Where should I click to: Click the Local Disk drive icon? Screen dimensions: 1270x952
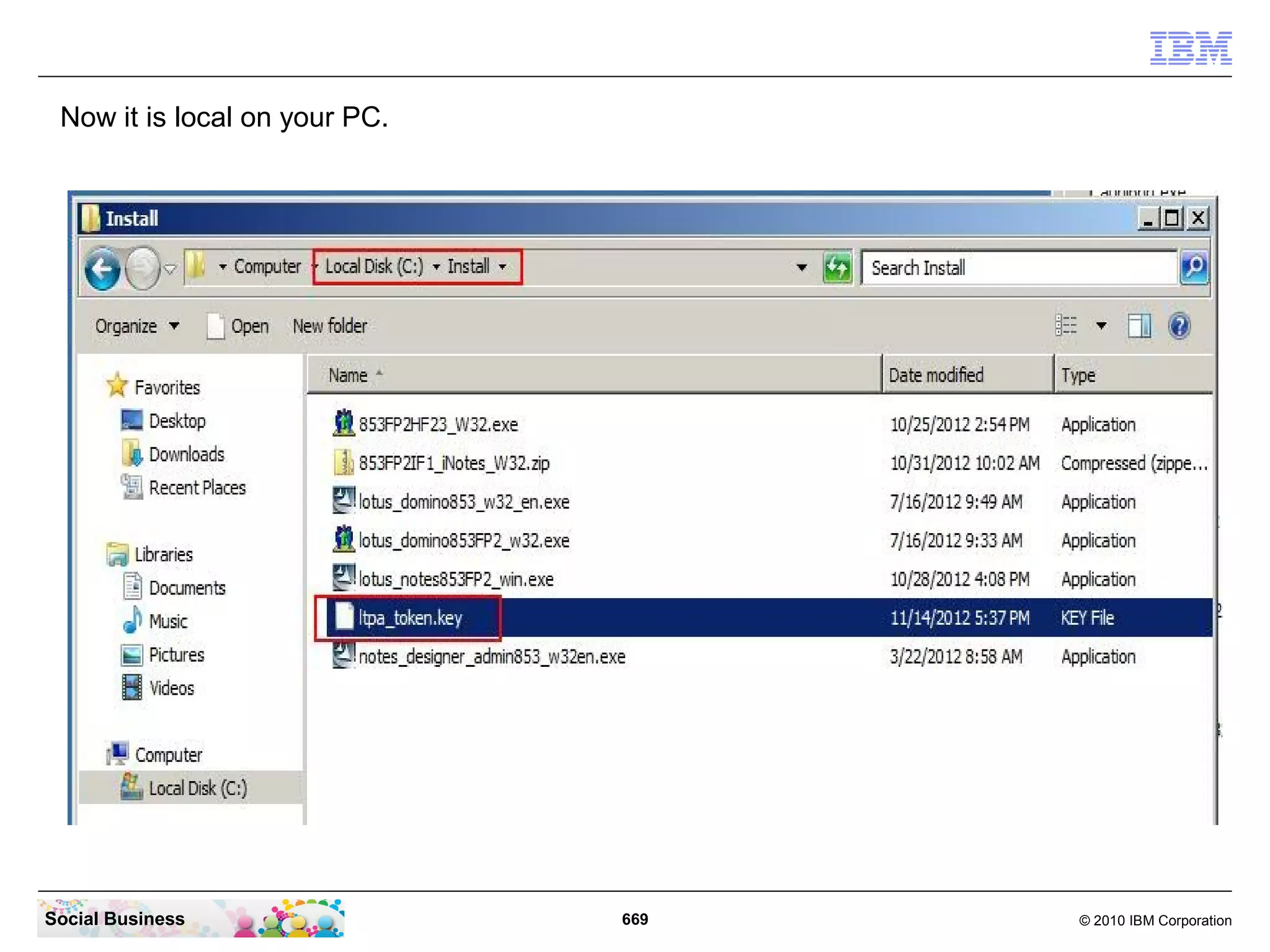click(131, 787)
